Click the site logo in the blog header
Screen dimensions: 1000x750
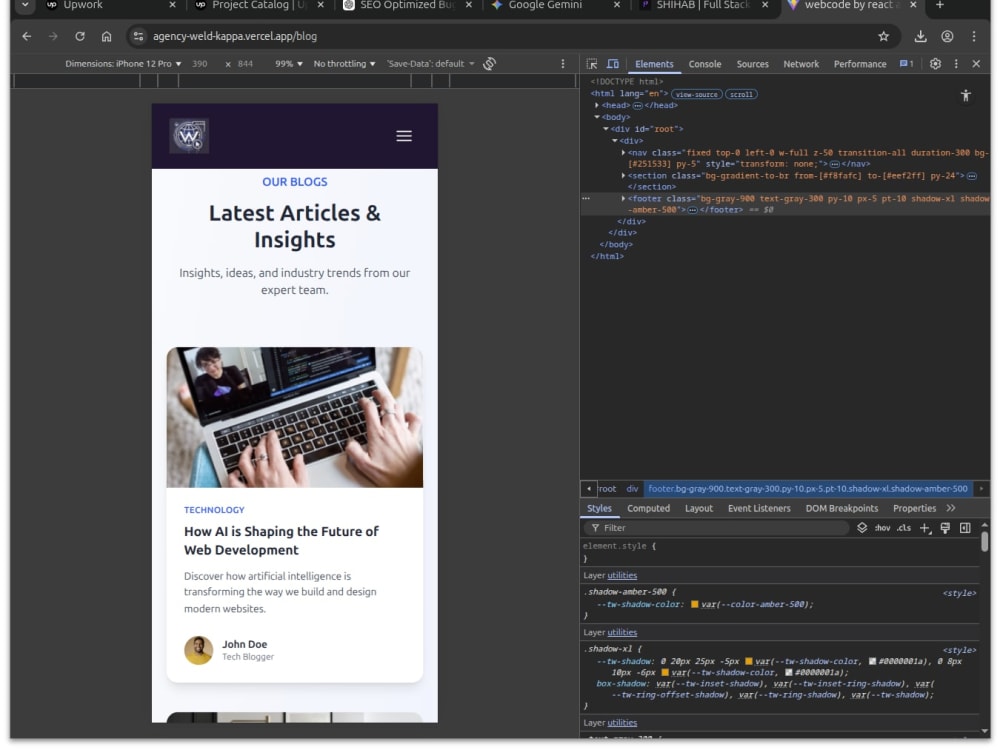pyautogui.click(x=189, y=136)
